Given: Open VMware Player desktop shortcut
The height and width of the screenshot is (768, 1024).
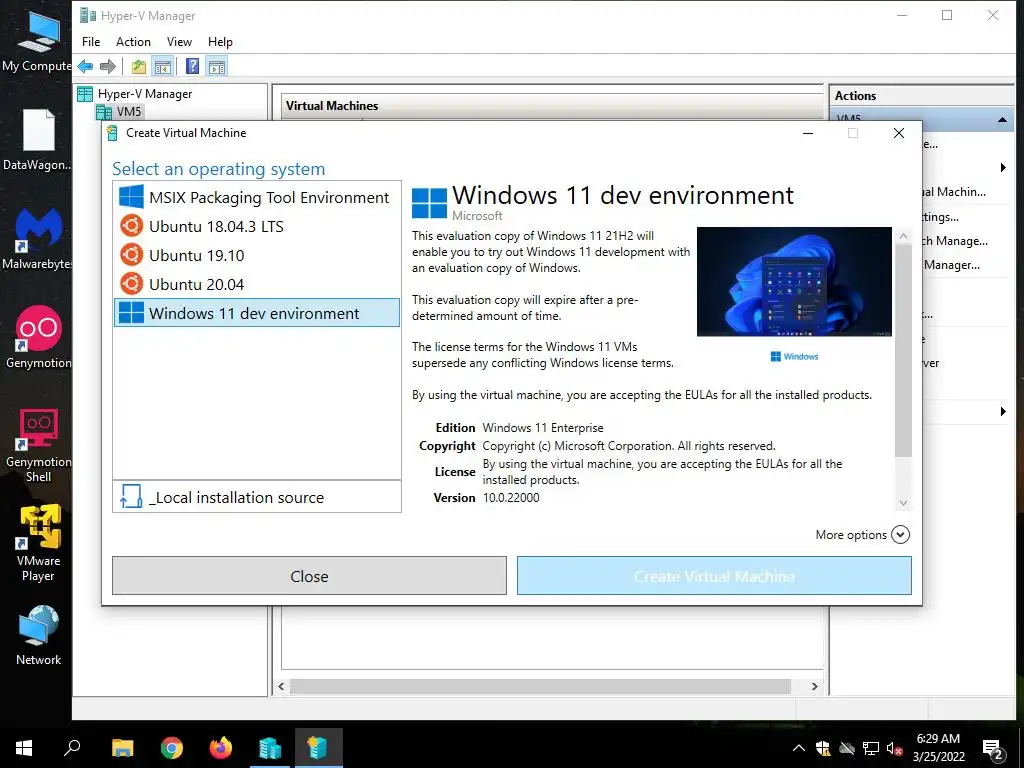Looking at the screenshot, I should (x=37, y=543).
